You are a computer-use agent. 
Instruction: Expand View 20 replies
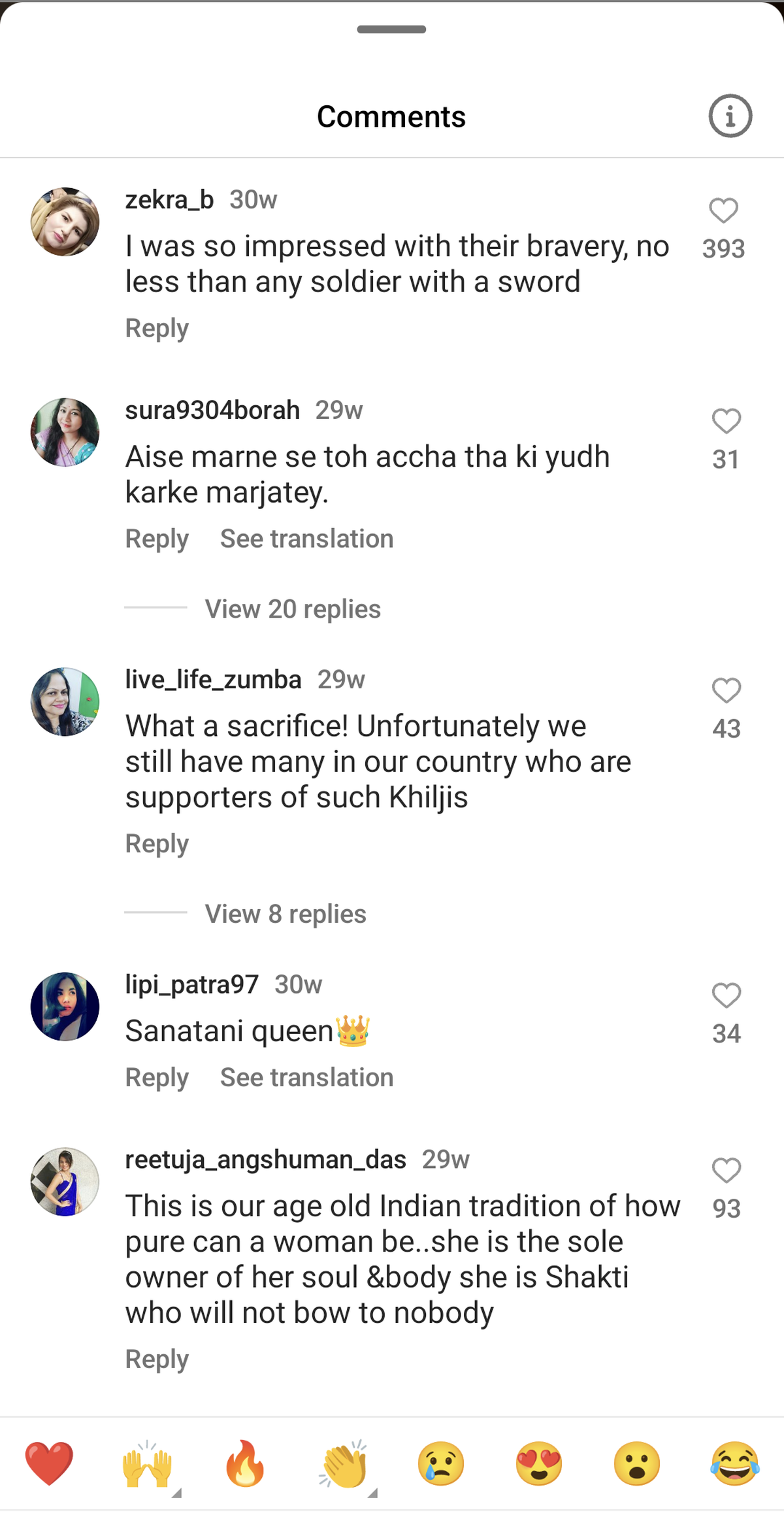293,609
